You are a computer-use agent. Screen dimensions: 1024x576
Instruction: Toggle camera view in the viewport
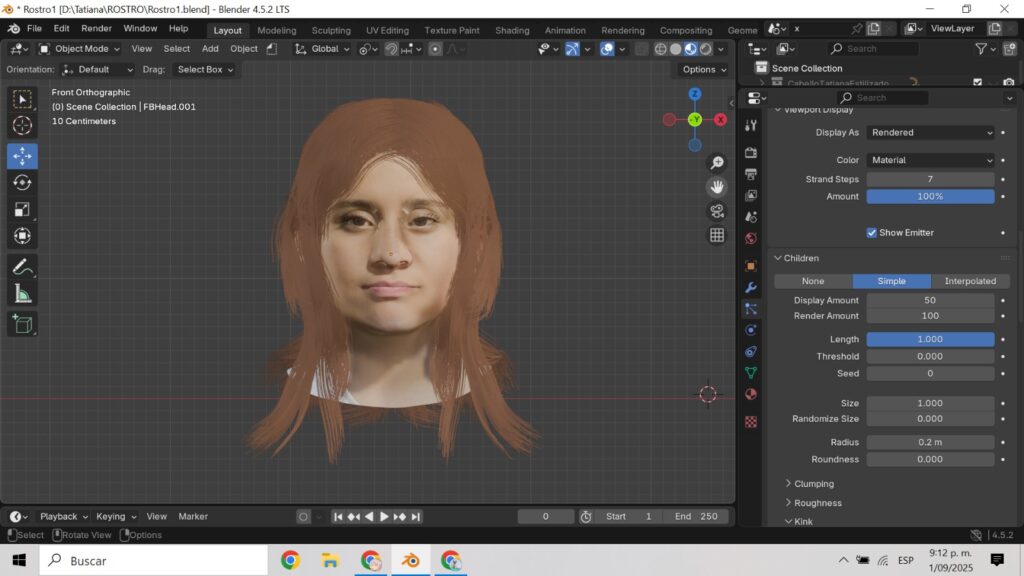coord(717,210)
